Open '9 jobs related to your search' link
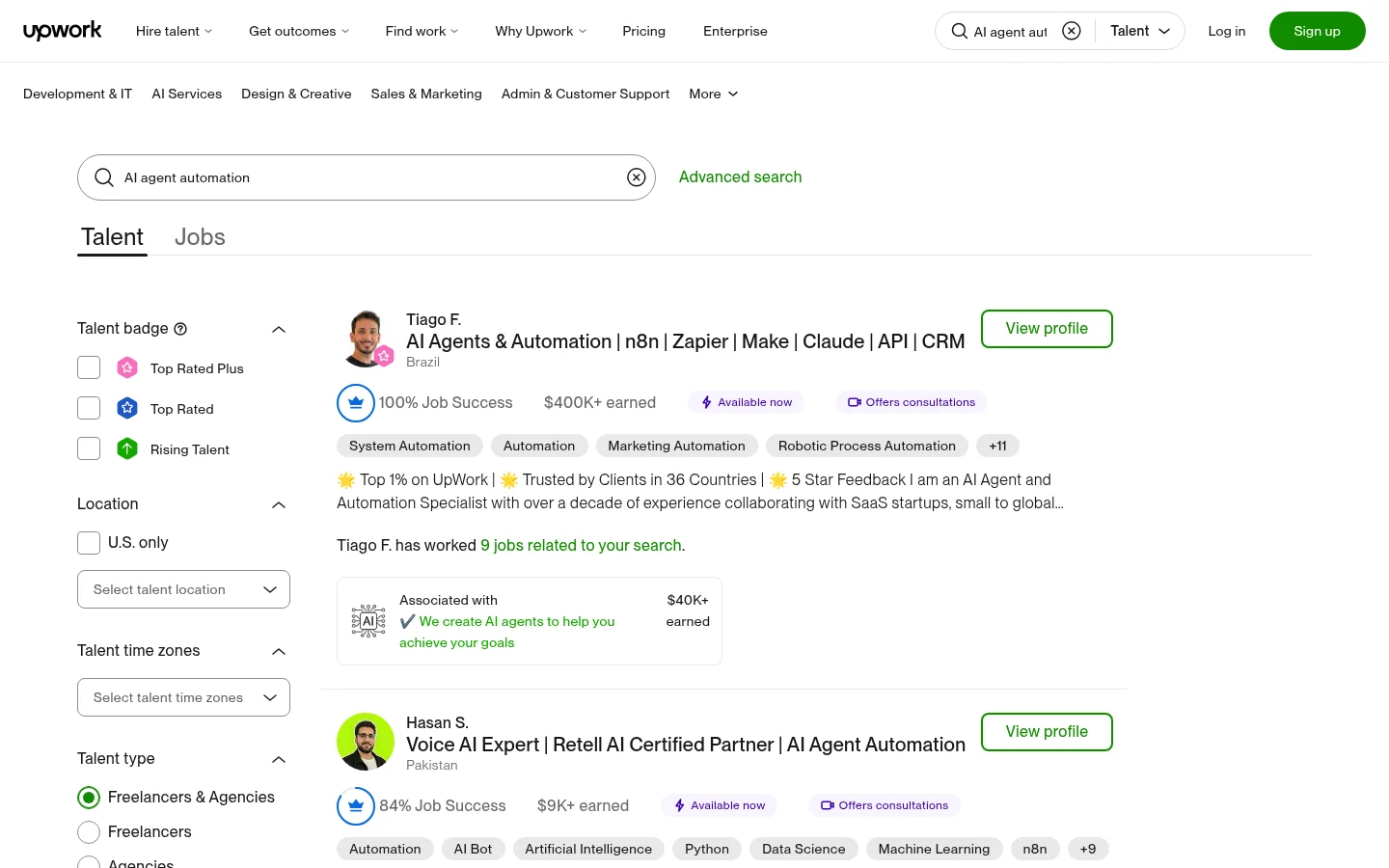1389x868 pixels. click(581, 545)
